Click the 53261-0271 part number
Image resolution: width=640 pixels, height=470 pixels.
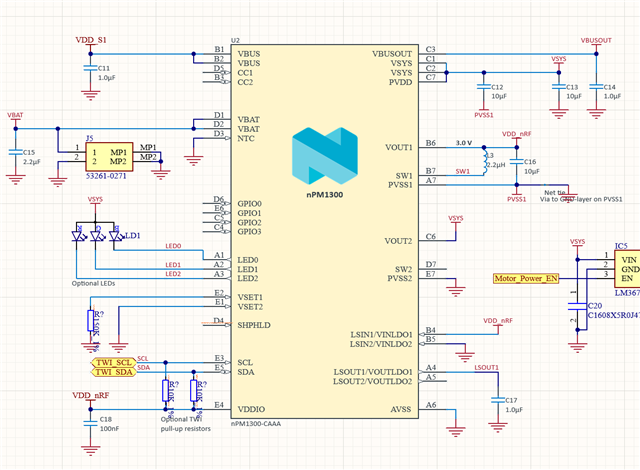pos(106,176)
